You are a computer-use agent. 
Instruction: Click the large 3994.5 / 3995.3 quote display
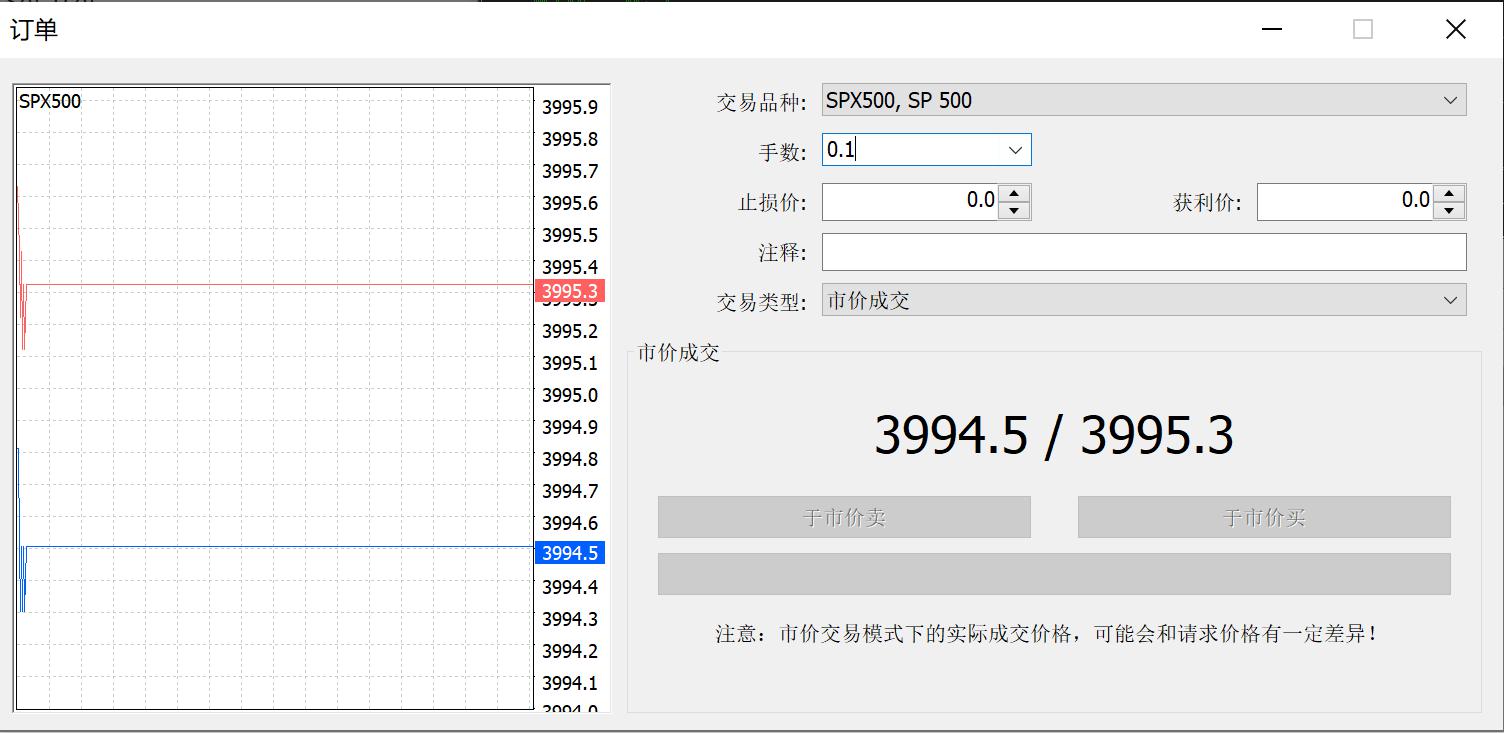(1055, 434)
